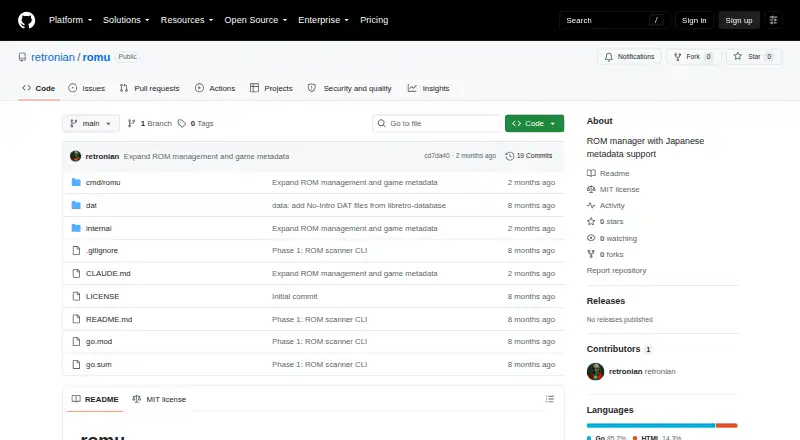Click the branches icon beside 1 Branch
Image resolution: width=800 pixels, height=440 pixels.
131,124
